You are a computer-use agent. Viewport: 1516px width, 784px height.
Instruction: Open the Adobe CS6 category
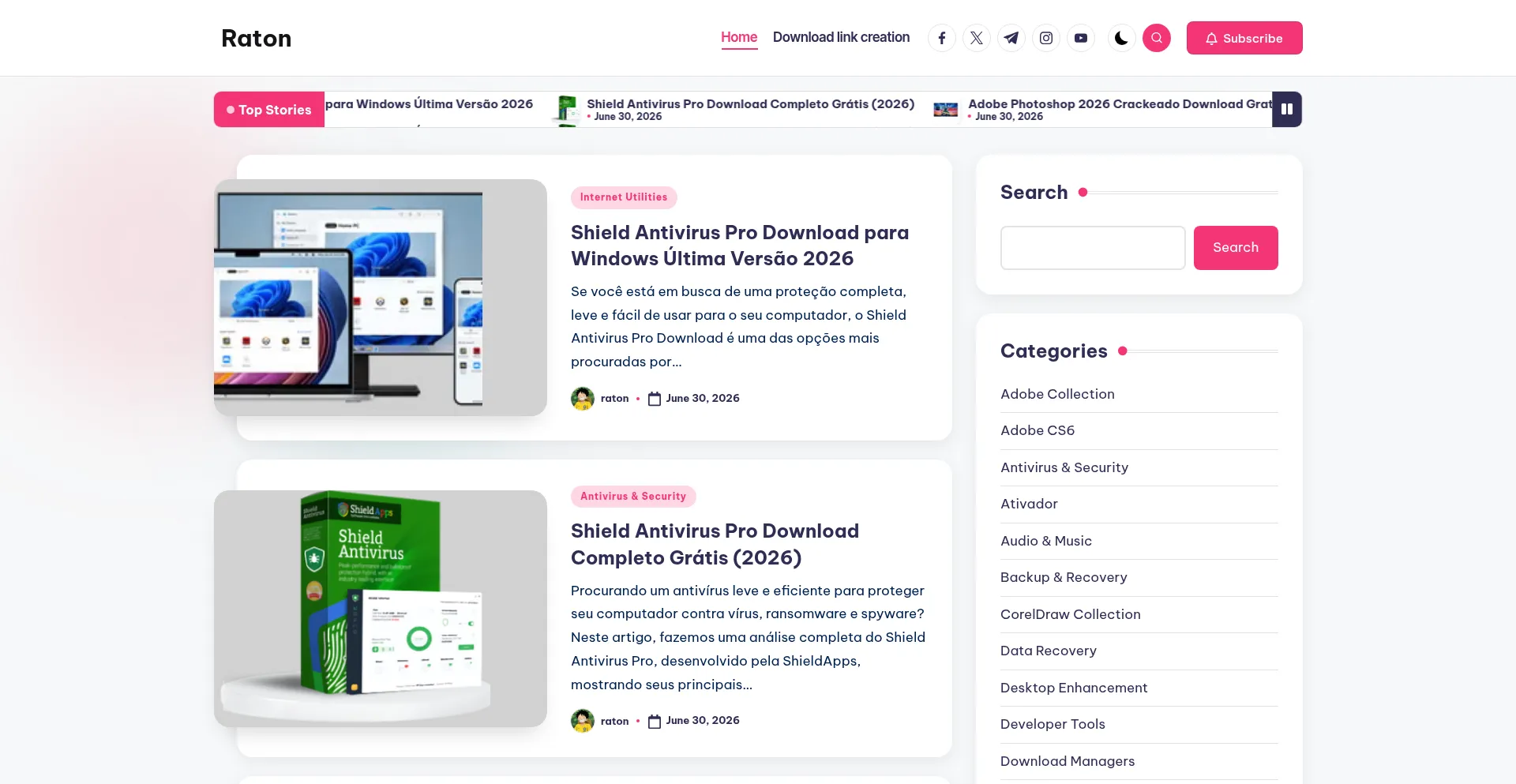(x=1038, y=430)
